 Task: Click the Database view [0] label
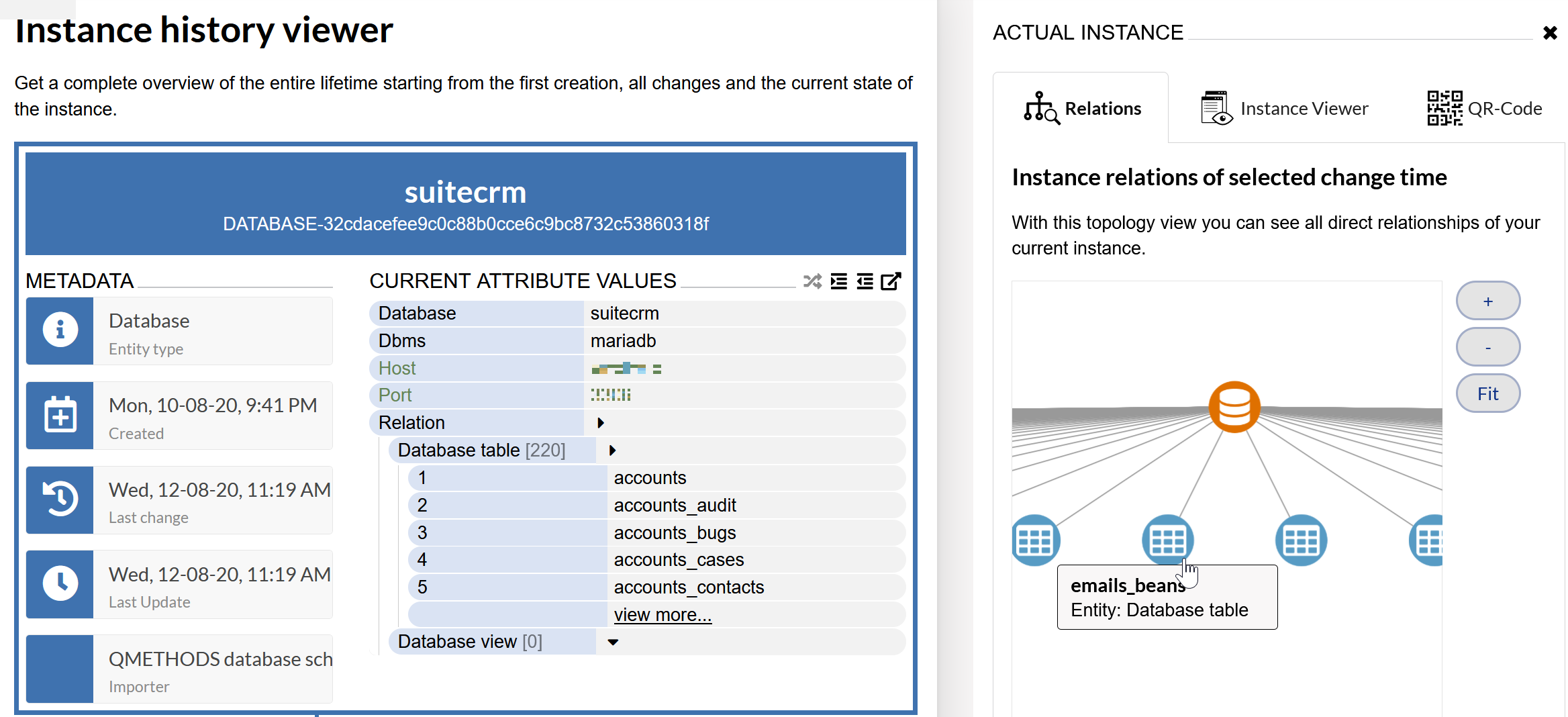tap(469, 641)
